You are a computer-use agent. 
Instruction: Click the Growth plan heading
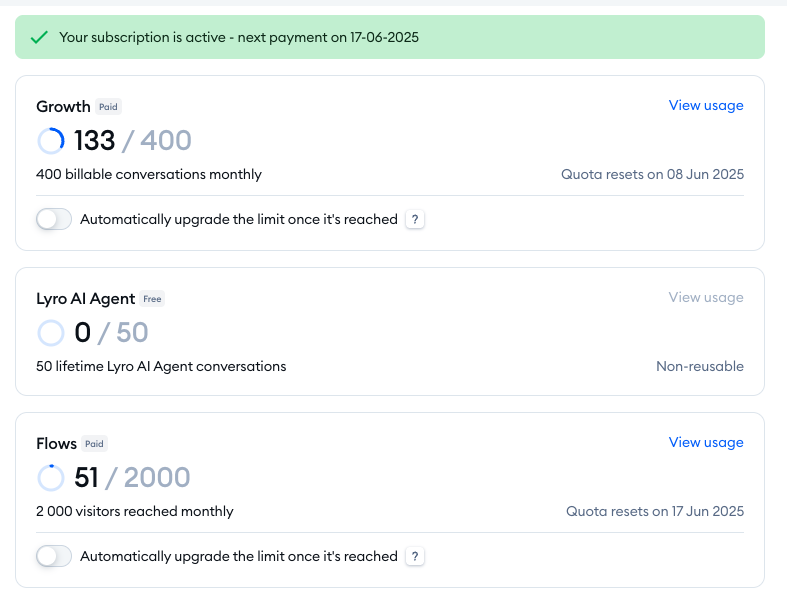pos(63,106)
